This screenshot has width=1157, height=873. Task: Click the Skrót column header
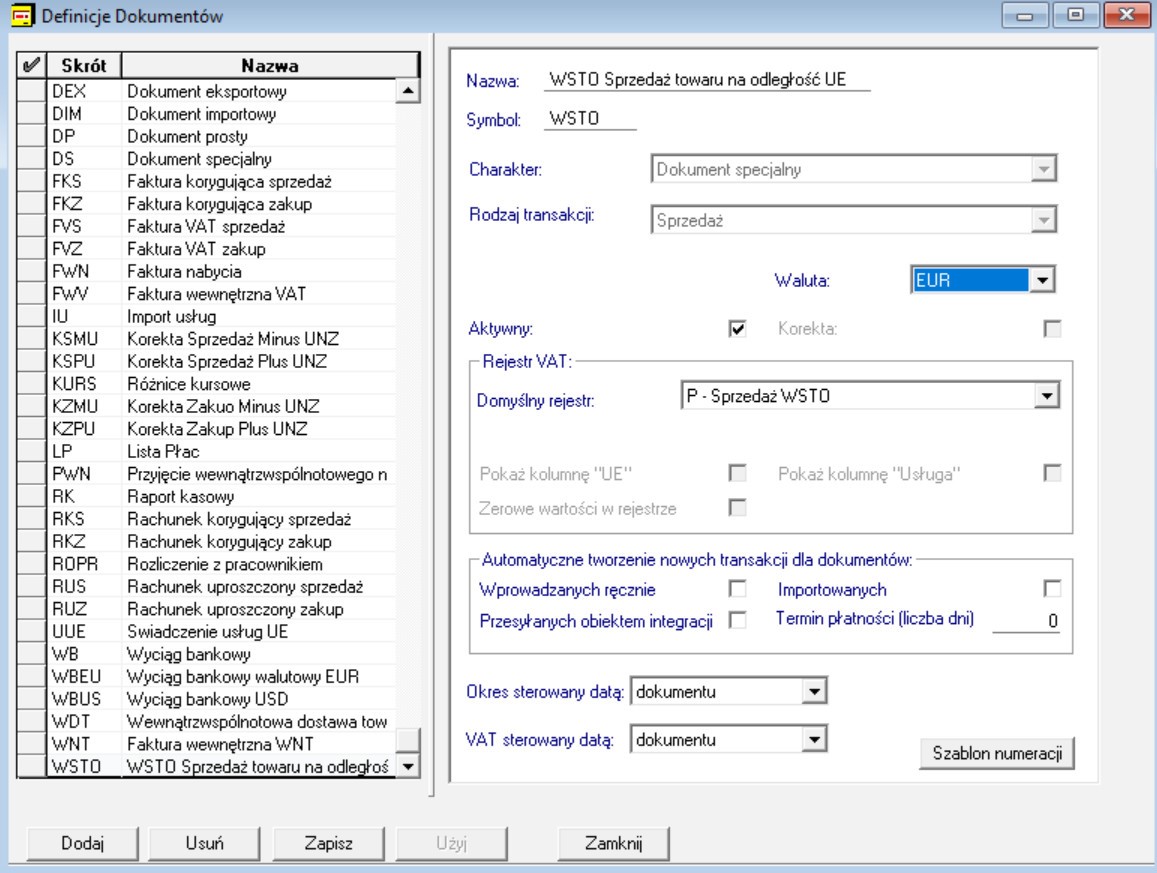[x=83, y=66]
